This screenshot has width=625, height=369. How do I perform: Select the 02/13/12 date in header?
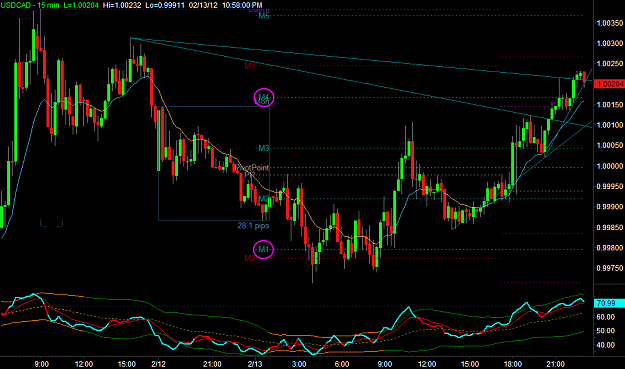coord(203,5)
